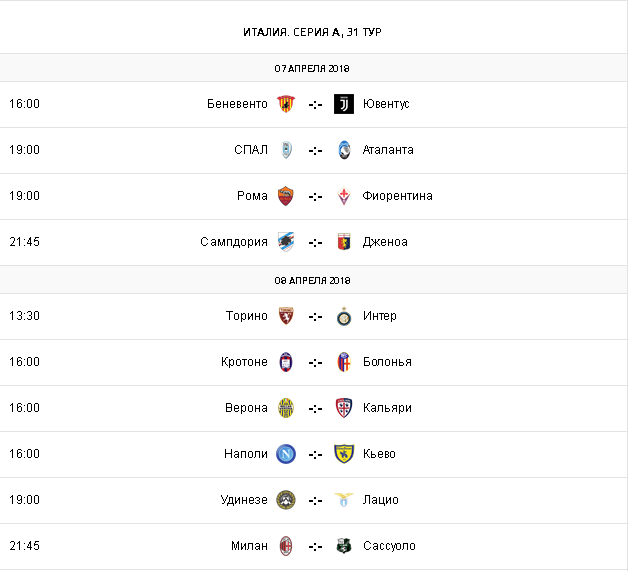Click the Кротоне vs Болонья score placeholder
The image size is (628, 571).
(x=315, y=362)
